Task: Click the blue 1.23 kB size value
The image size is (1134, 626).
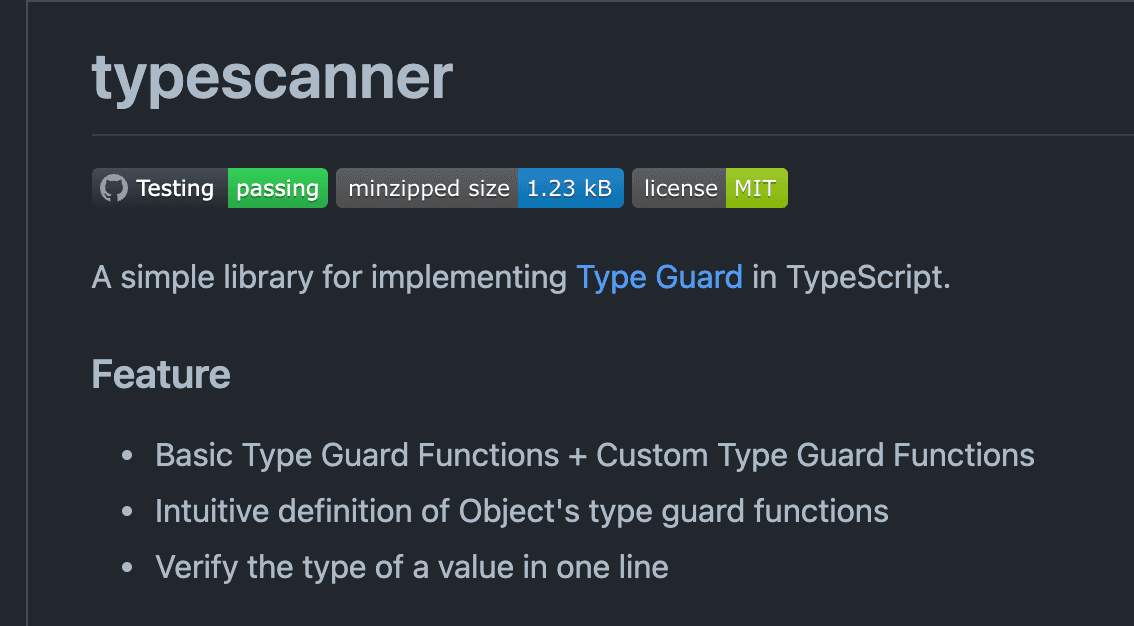Action: [571, 188]
